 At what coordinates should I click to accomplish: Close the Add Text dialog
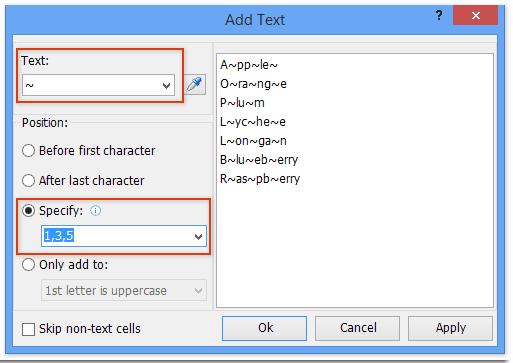tap(475, 15)
